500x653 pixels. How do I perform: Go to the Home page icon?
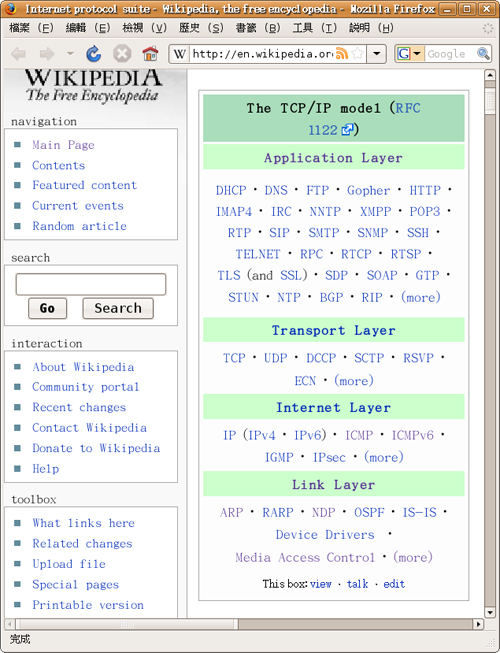(x=150, y=54)
